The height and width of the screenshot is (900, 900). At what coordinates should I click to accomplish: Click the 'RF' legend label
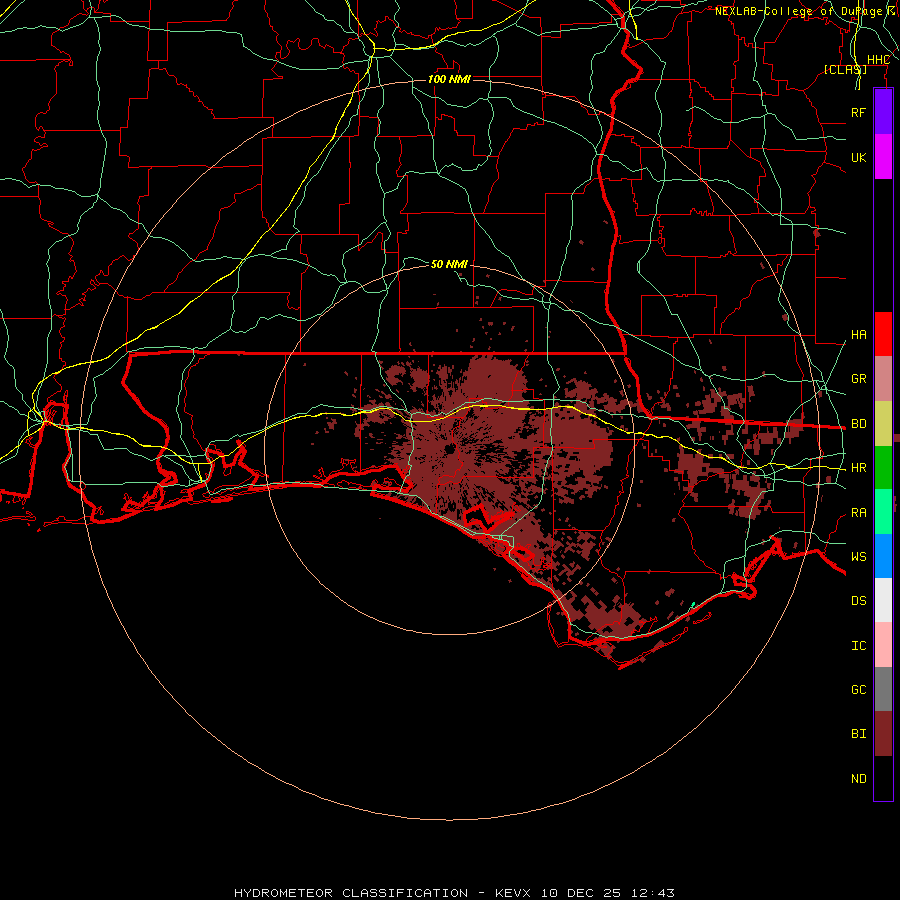pos(858,112)
